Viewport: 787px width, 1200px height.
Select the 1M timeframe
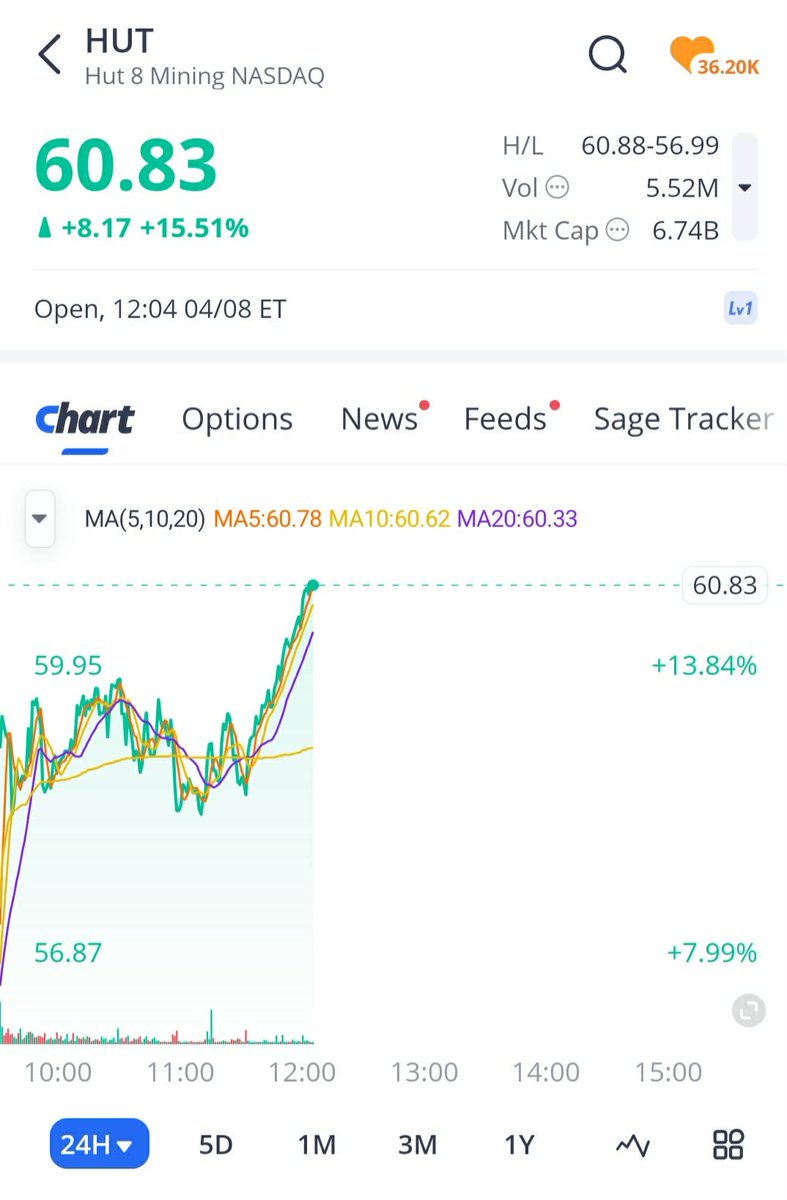[x=316, y=1144]
